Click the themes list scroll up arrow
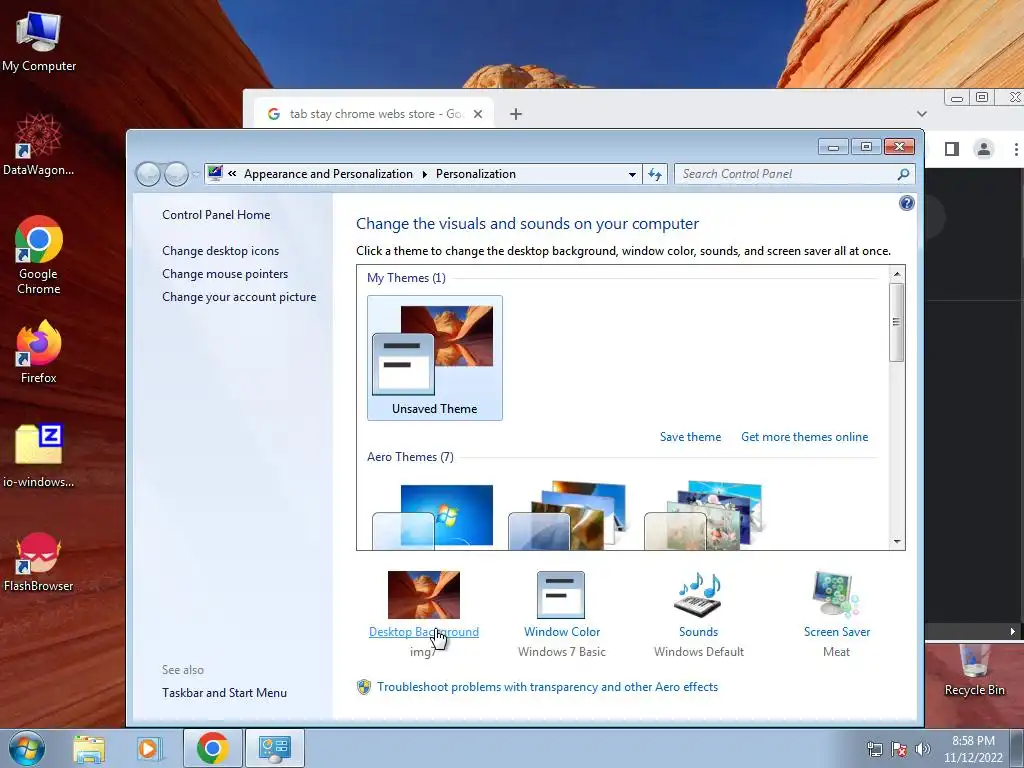This screenshot has width=1024, height=768. [x=897, y=274]
